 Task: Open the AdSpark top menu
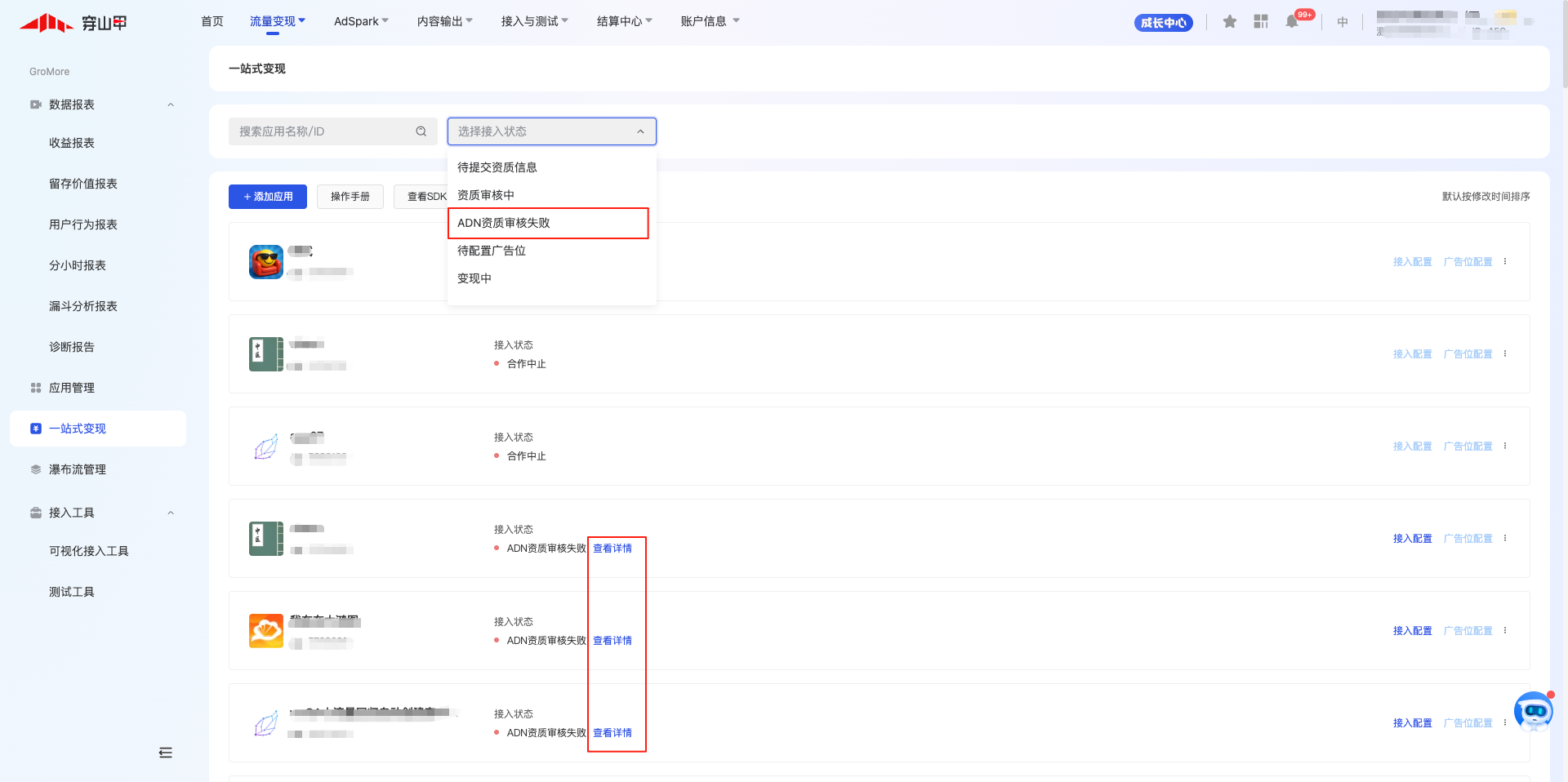coord(361,21)
